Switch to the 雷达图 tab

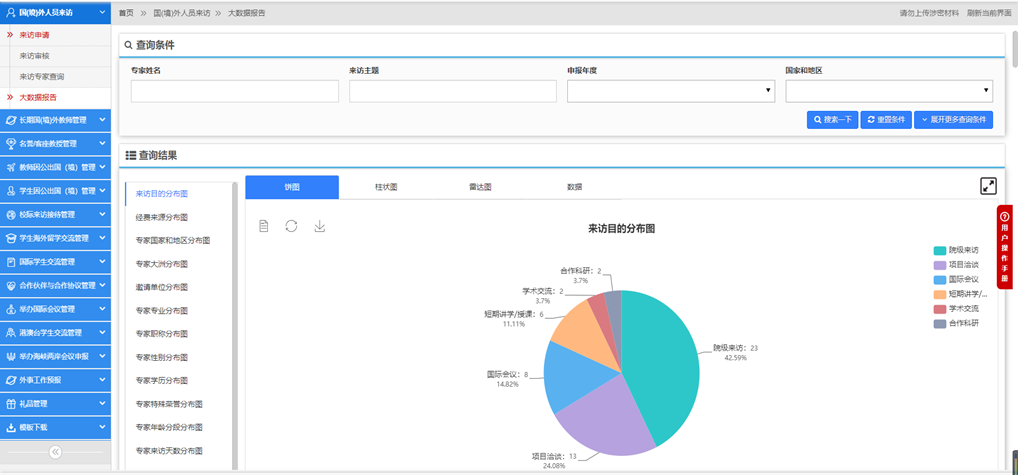pyautogui.click(x=480, y=187)
